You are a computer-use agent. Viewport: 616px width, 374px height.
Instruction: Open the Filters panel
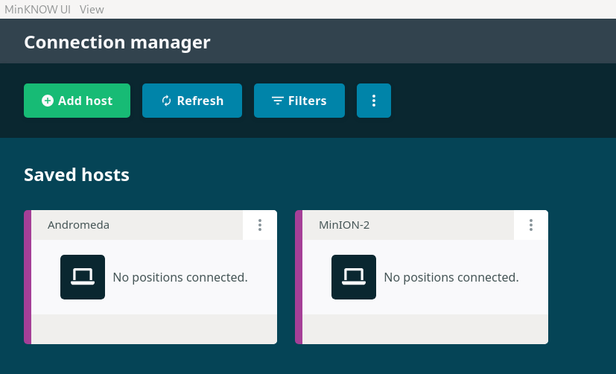(299, 101)
